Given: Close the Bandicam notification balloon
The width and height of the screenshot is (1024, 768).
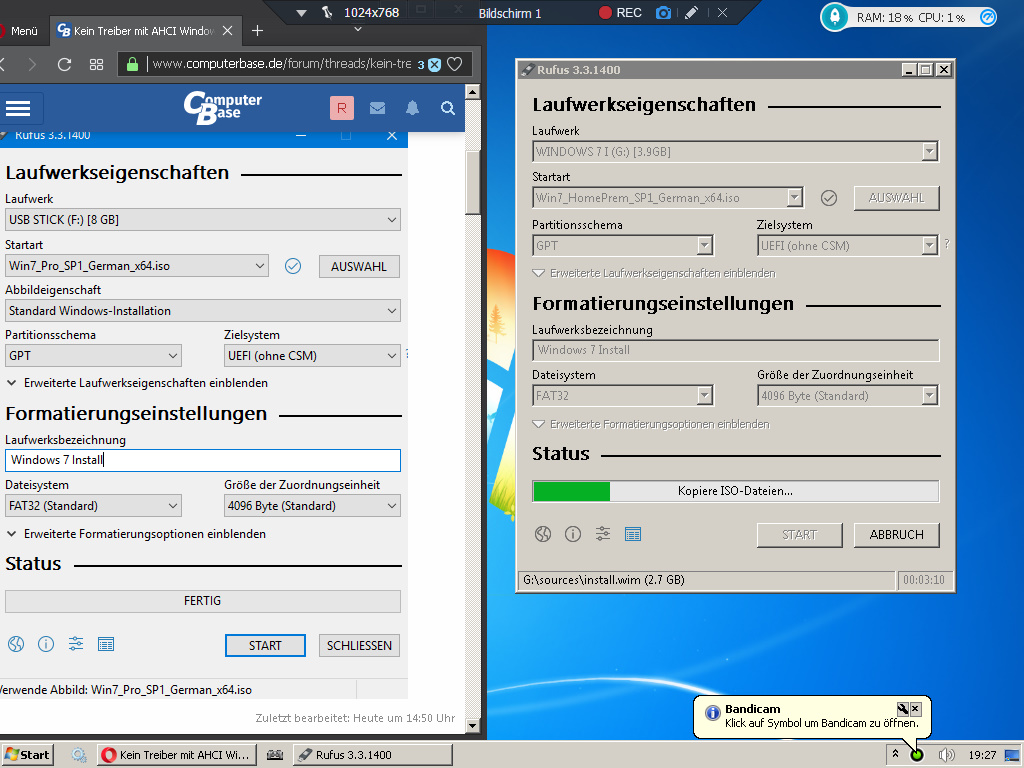Looking at the screenshot, I should point(916,709).
